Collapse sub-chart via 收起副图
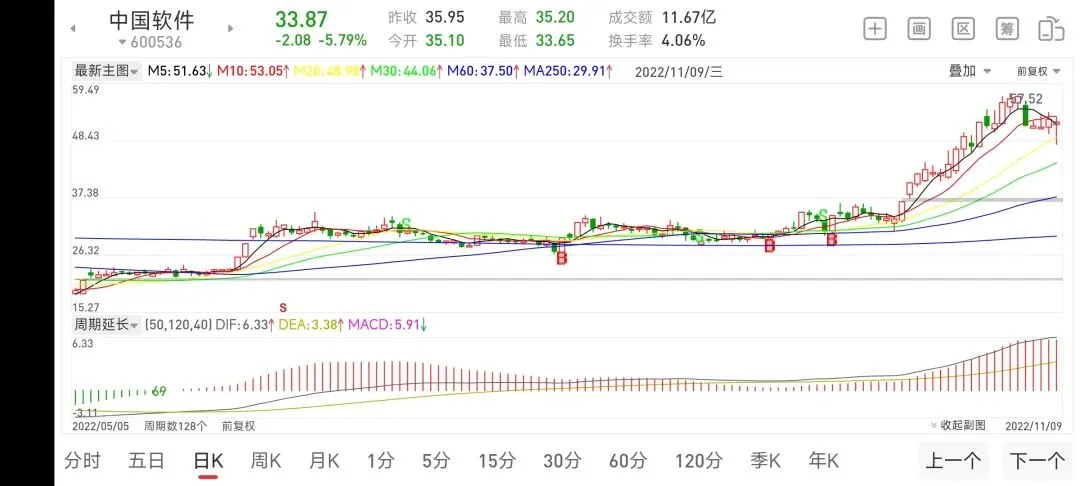This screenshot has height=486, width=1080. [x=959, y=425]
